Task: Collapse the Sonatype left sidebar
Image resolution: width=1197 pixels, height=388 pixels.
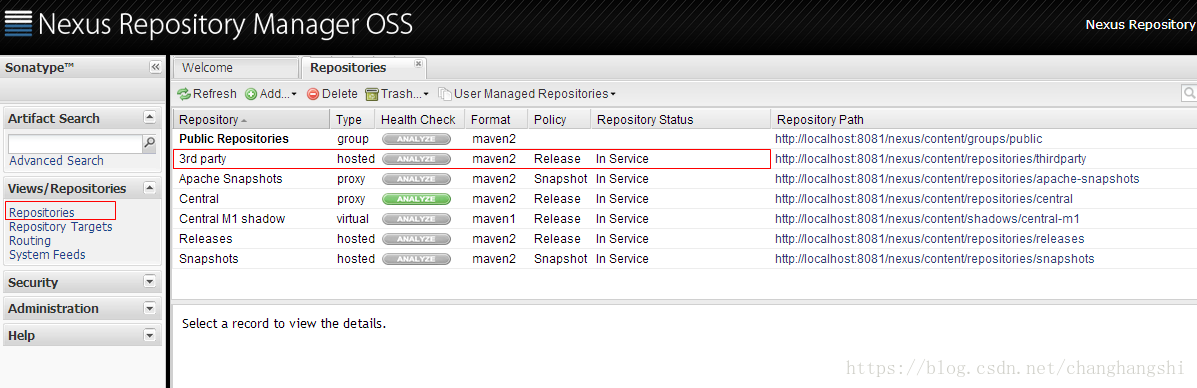Action: pyautogui.click(x=156, y=67)
